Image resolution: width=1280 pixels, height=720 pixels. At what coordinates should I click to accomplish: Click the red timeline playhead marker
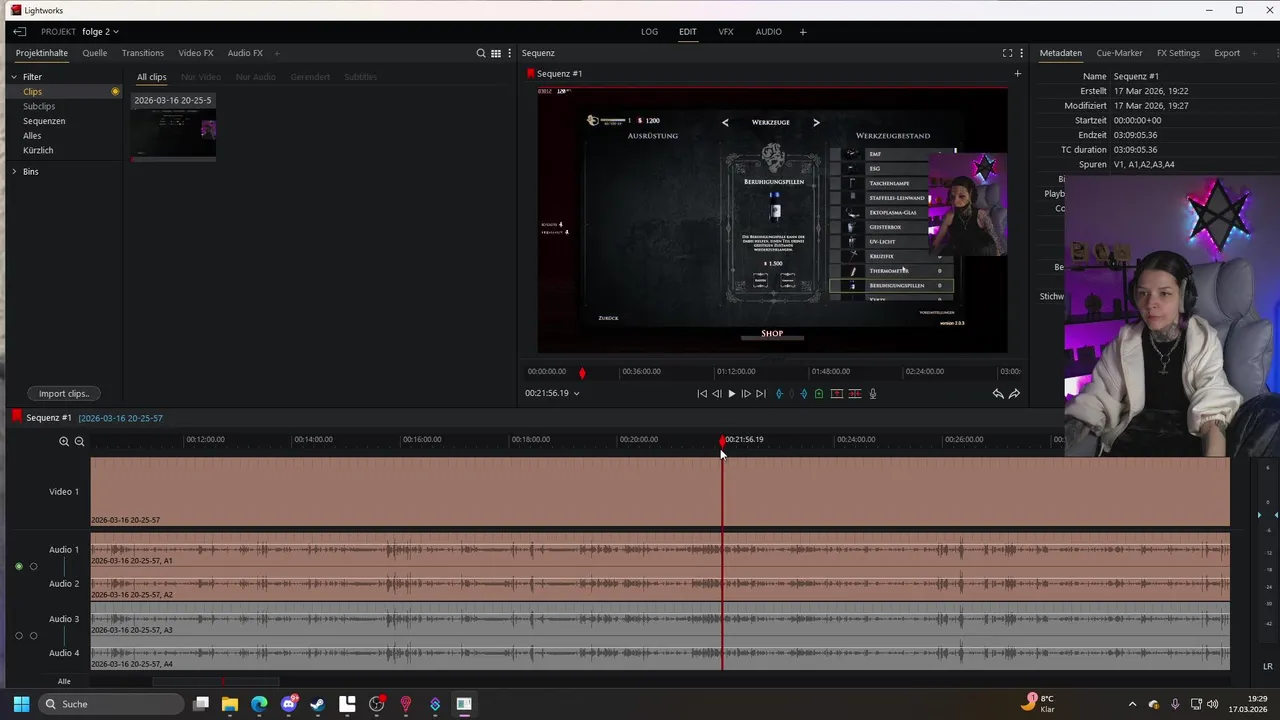tap(723, 440)
